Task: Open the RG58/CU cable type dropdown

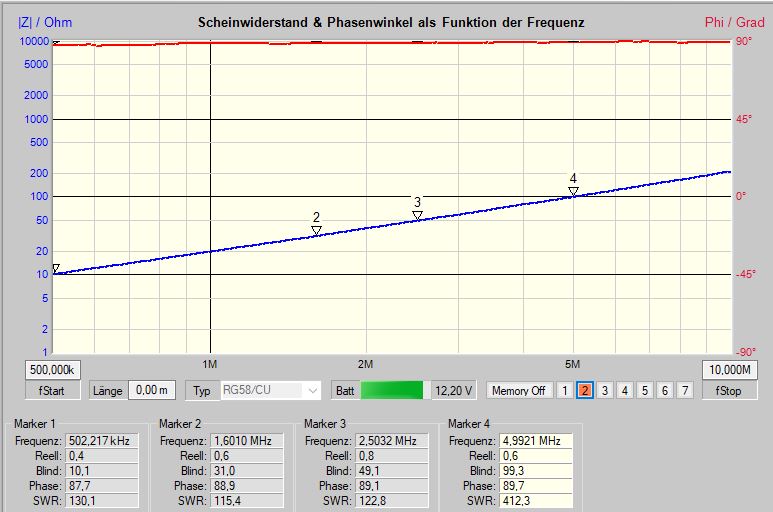Action: (x=271, y=390)
